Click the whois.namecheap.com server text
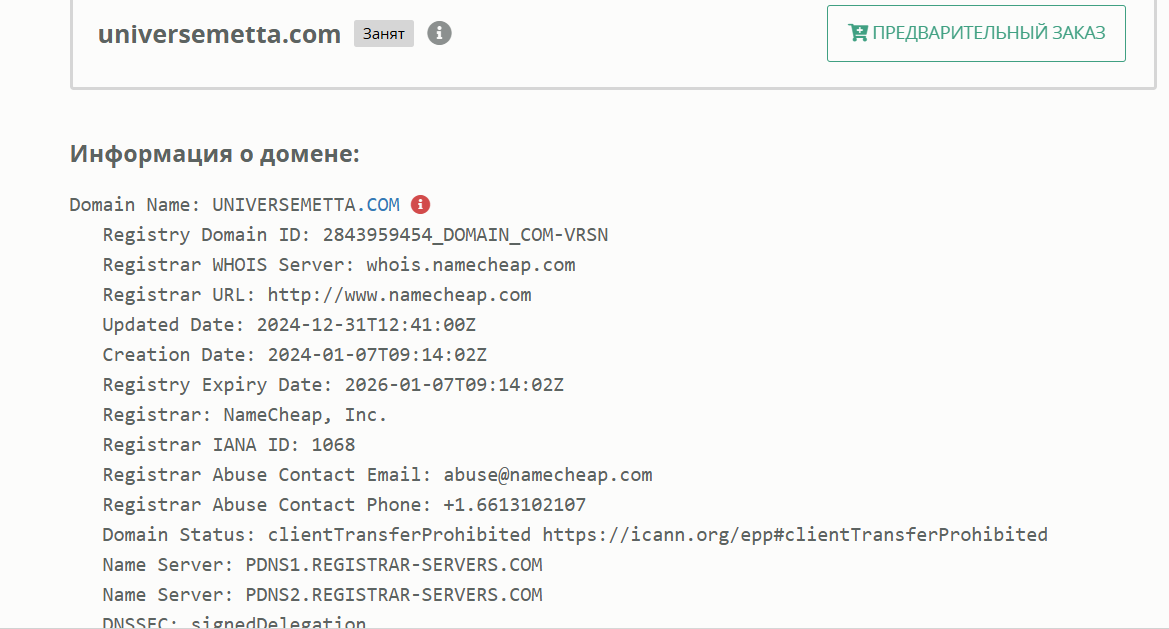The height and width of the screenshot is (629, 1169). 470,265
